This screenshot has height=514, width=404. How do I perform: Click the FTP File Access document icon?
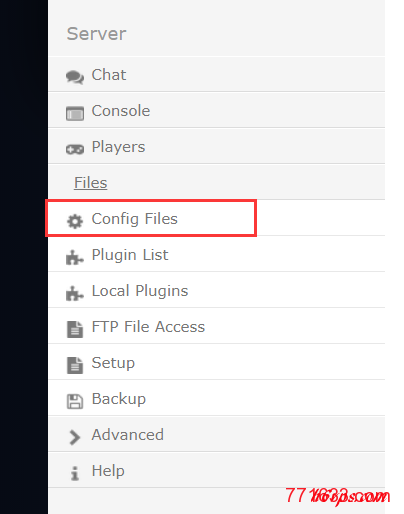point(75,329)
